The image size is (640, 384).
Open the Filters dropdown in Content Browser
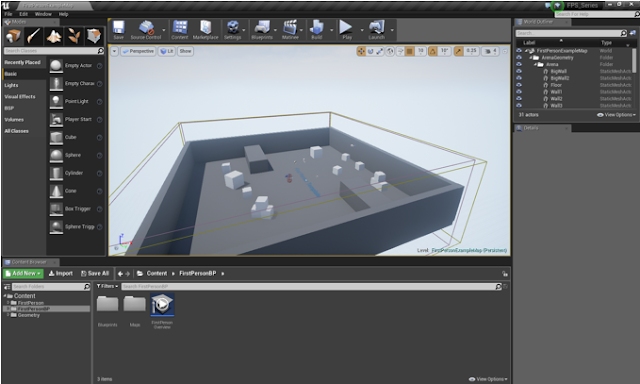[107, 286]
